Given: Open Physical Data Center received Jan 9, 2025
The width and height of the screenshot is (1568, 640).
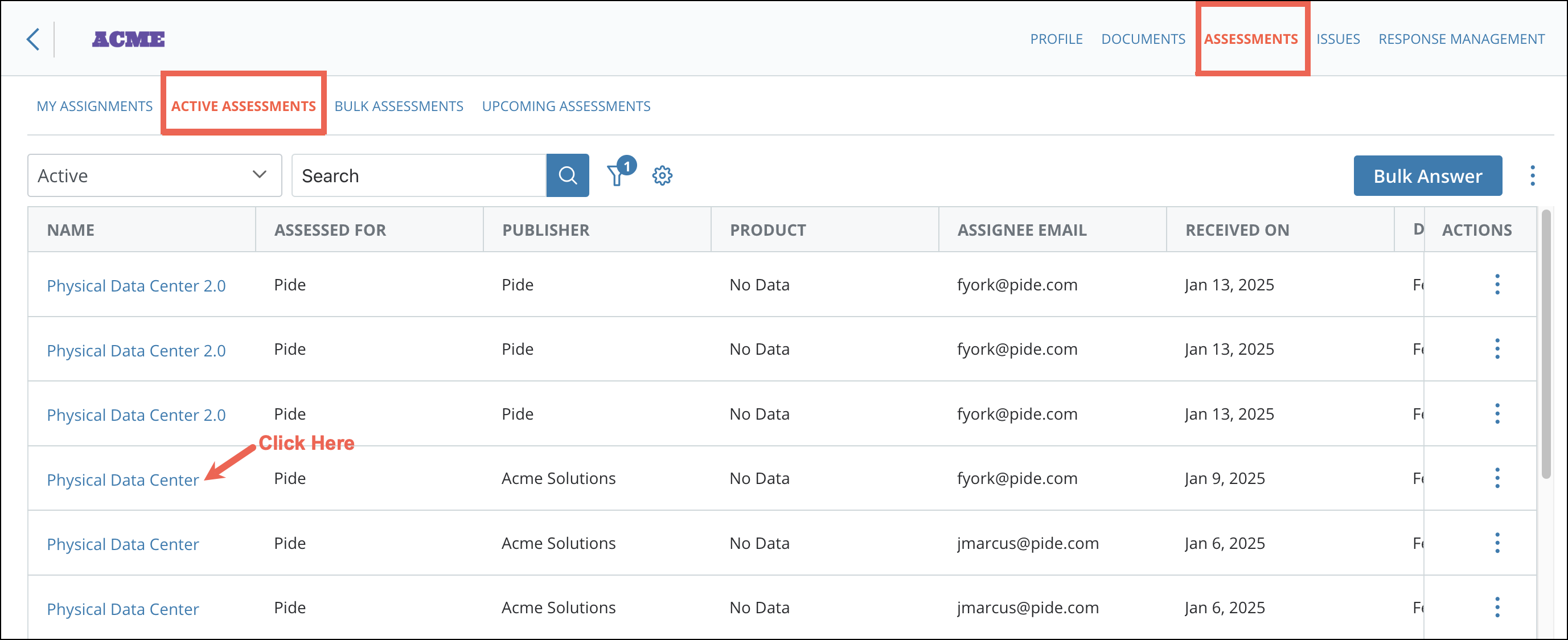Looking at the screenshot, I should click(123, 480).
